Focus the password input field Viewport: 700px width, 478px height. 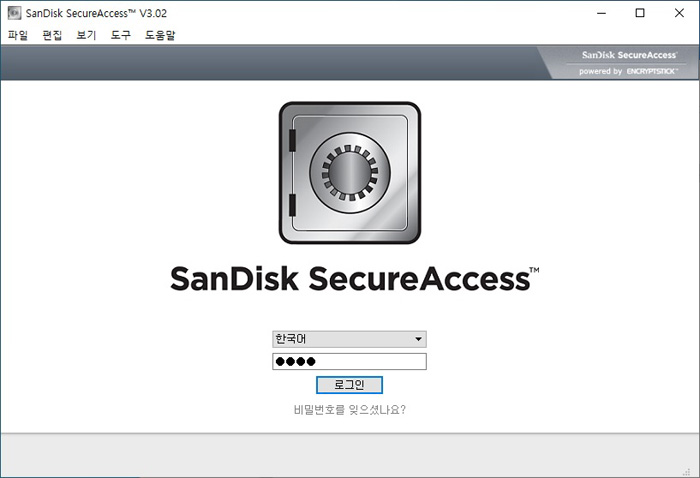349,362
